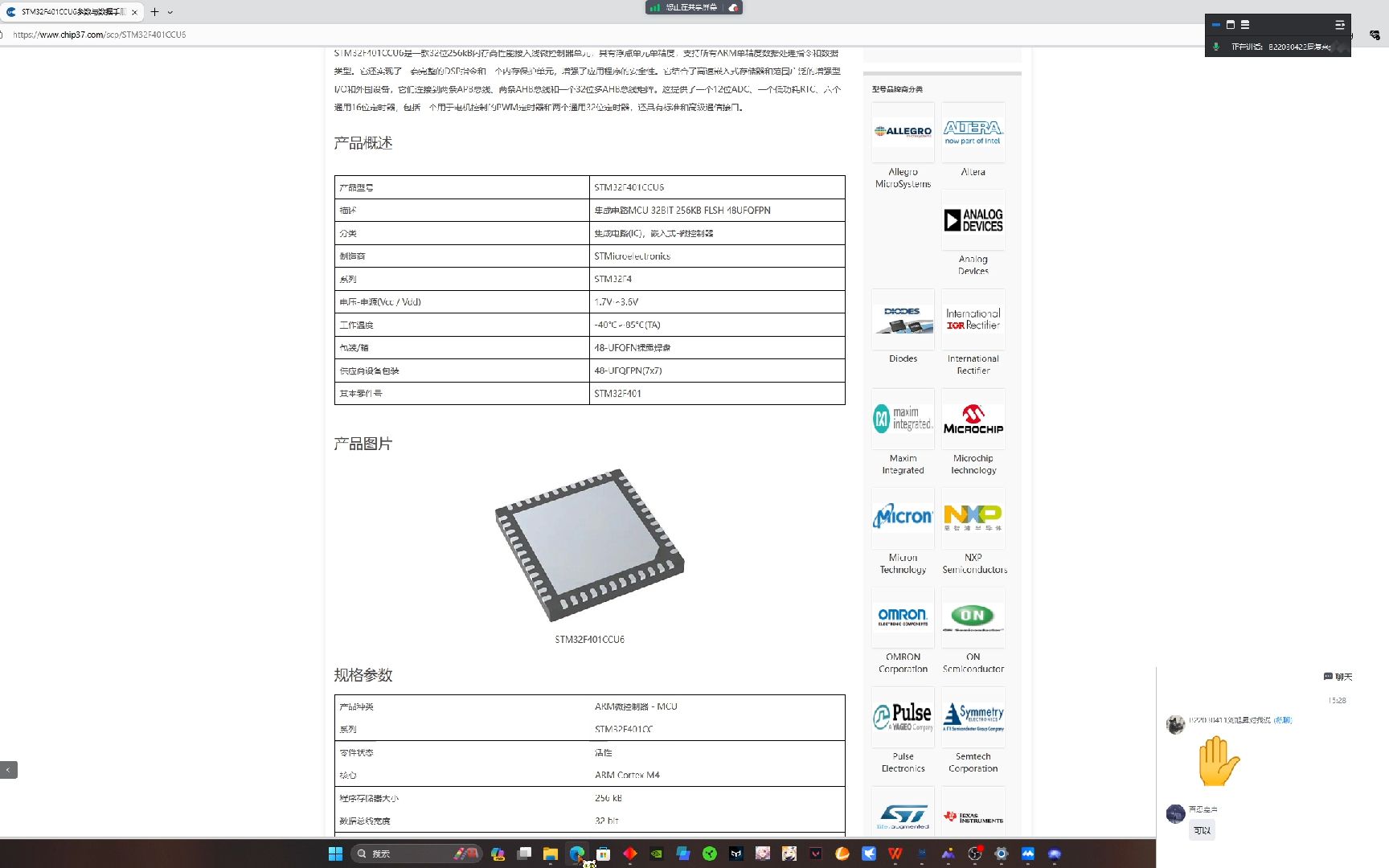This screenshot has width=1389, height=868.
Task: Click the orange round taskbar icon
Action: click(842, 854)
